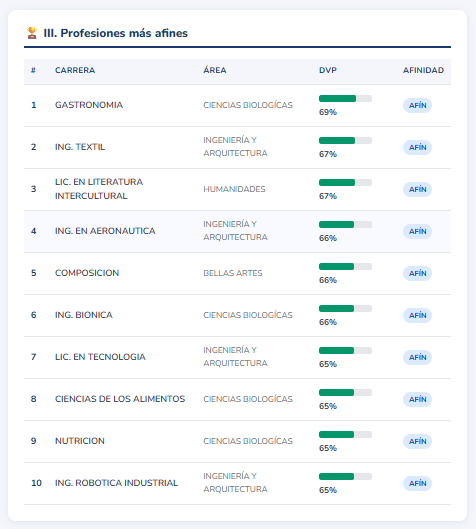Click rank number 1 in the table

[34, 105]
